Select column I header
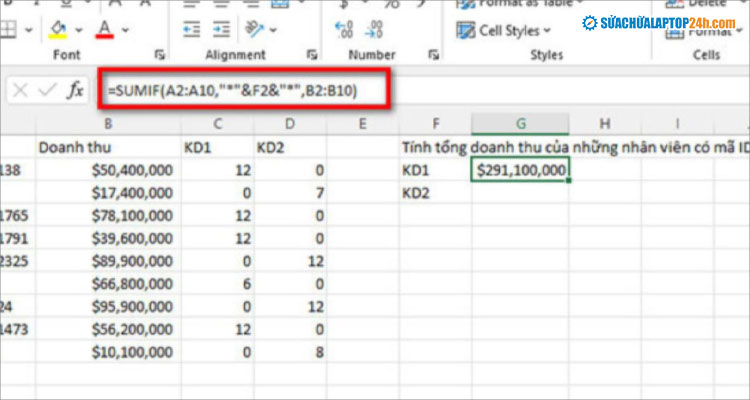 click(x=677, y=124)
